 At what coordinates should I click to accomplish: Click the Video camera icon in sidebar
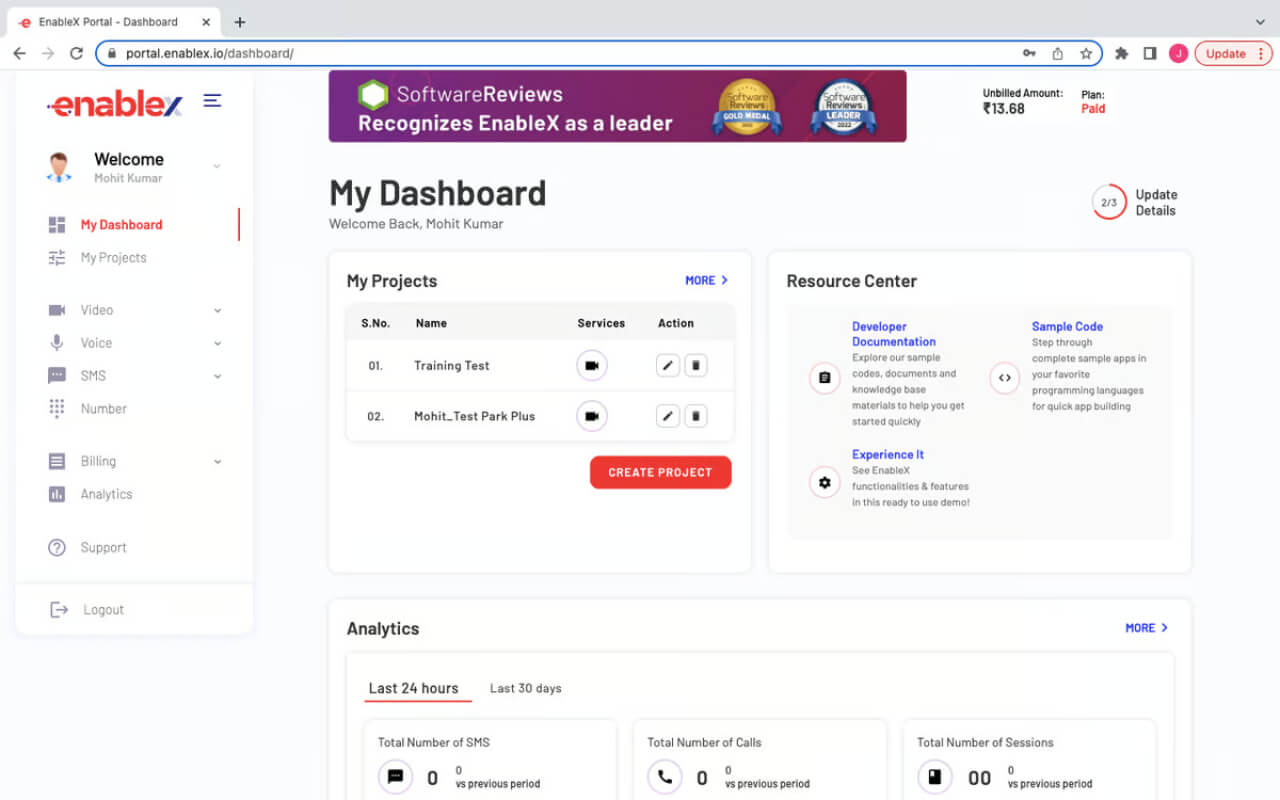(57, 310)
